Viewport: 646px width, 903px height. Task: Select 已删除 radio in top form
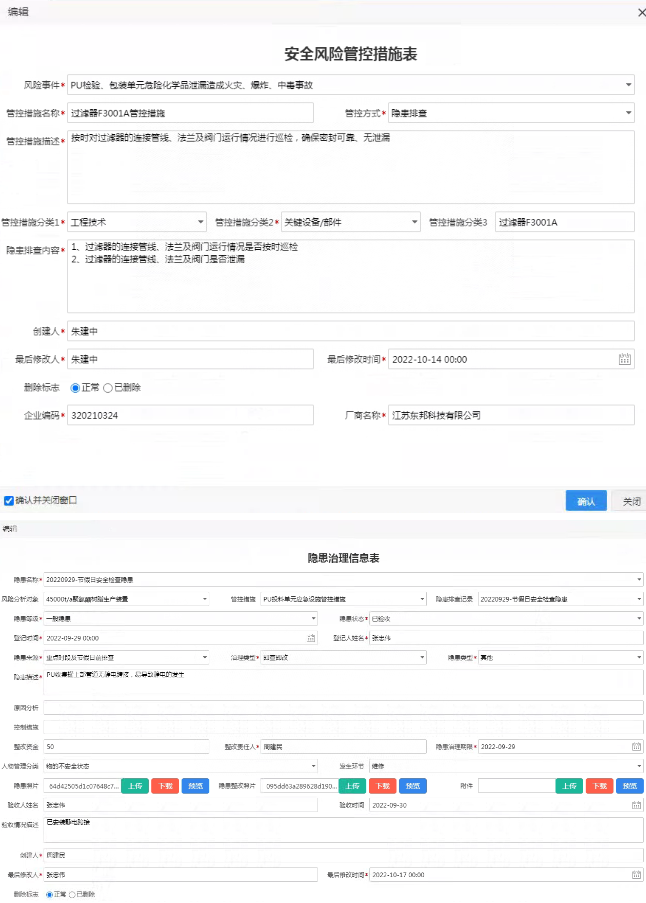point(108,387)
